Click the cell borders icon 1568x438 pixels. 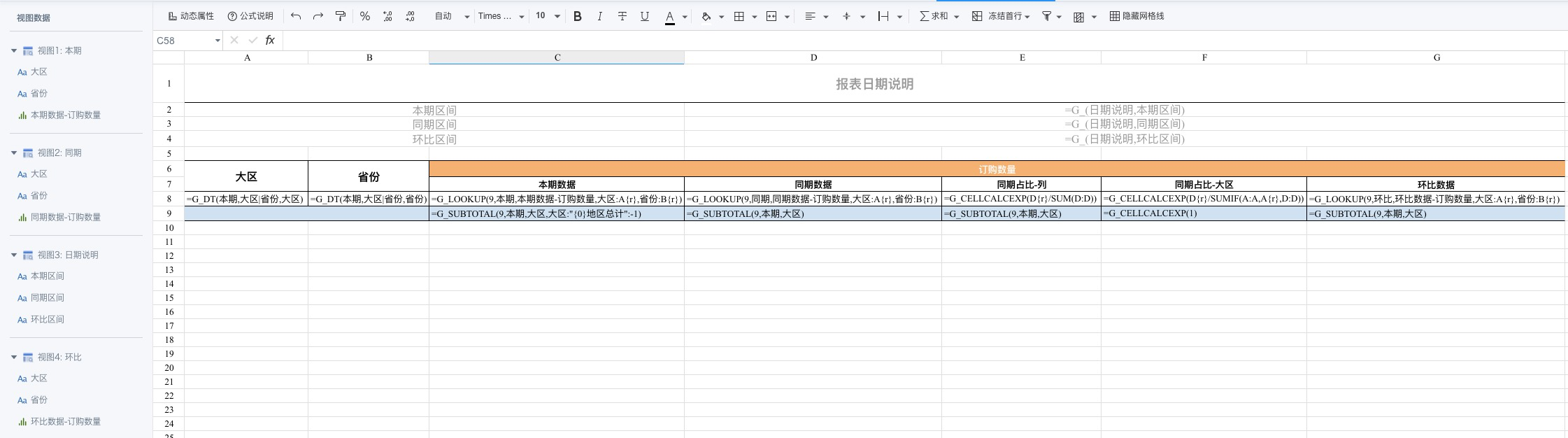[739, 16]
